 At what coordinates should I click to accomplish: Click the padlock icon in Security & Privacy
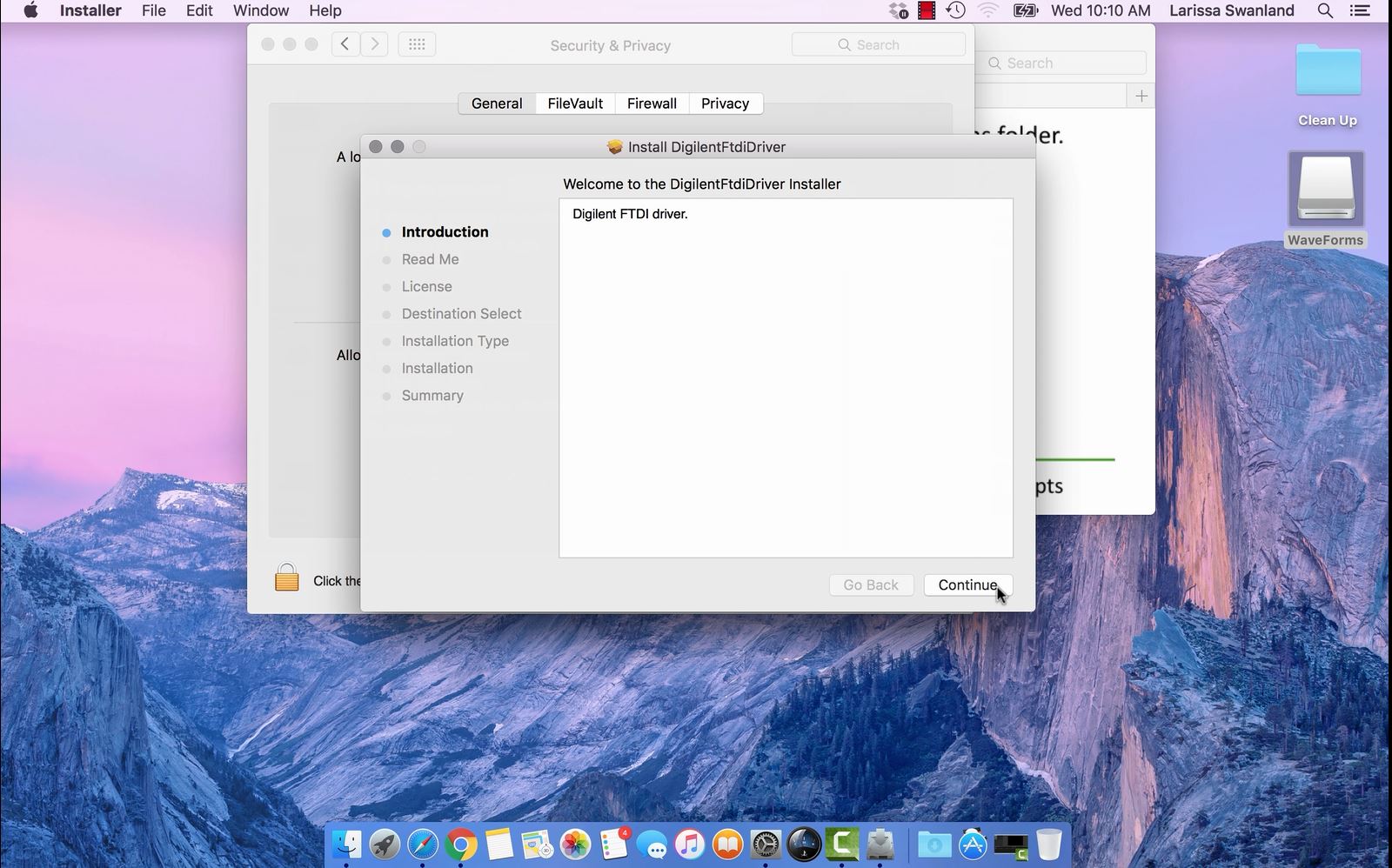287,578
